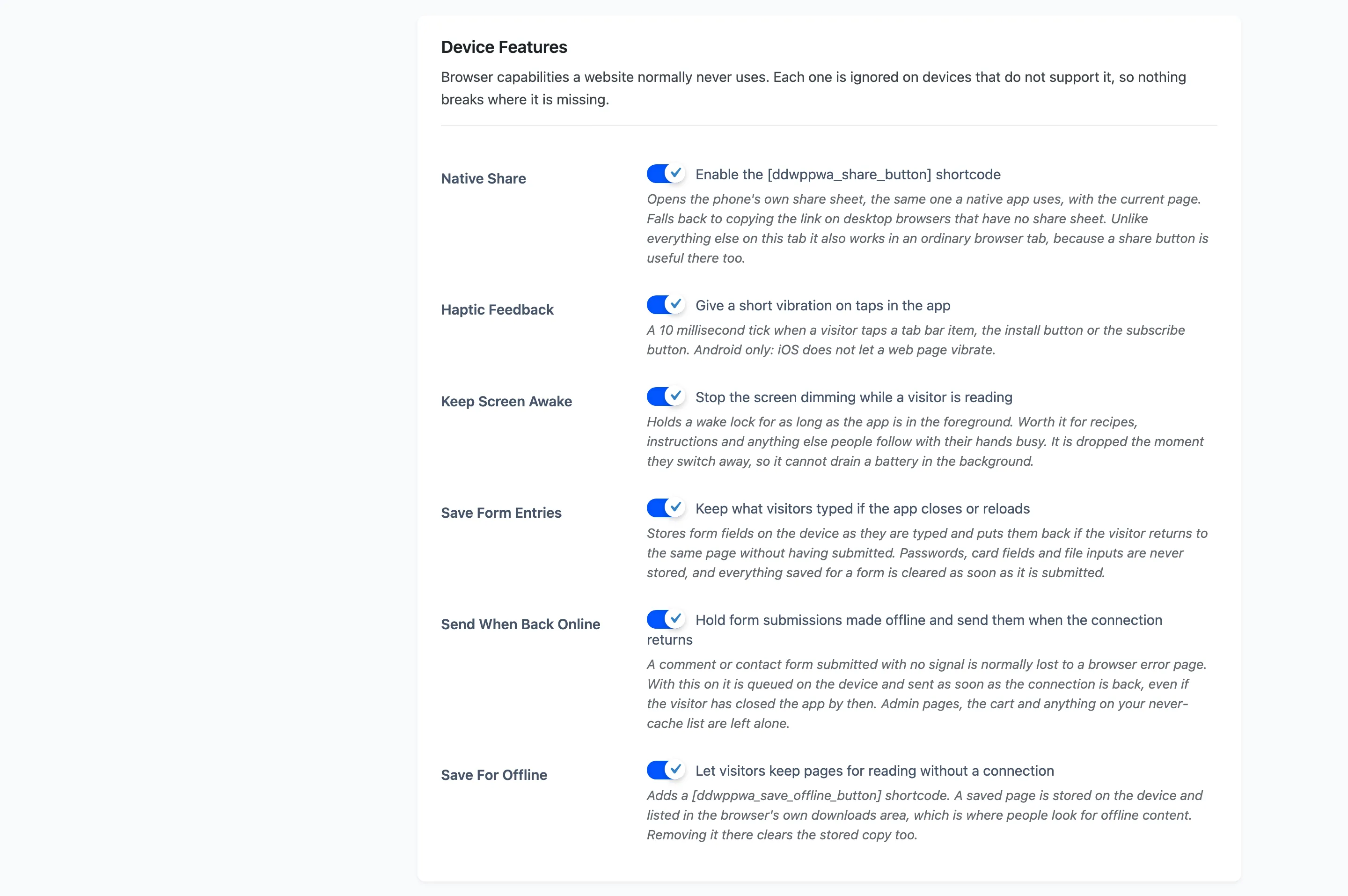1348x896 pixels.
Task: Select the Save Form Entries row heading
Action: click(501, 513)
